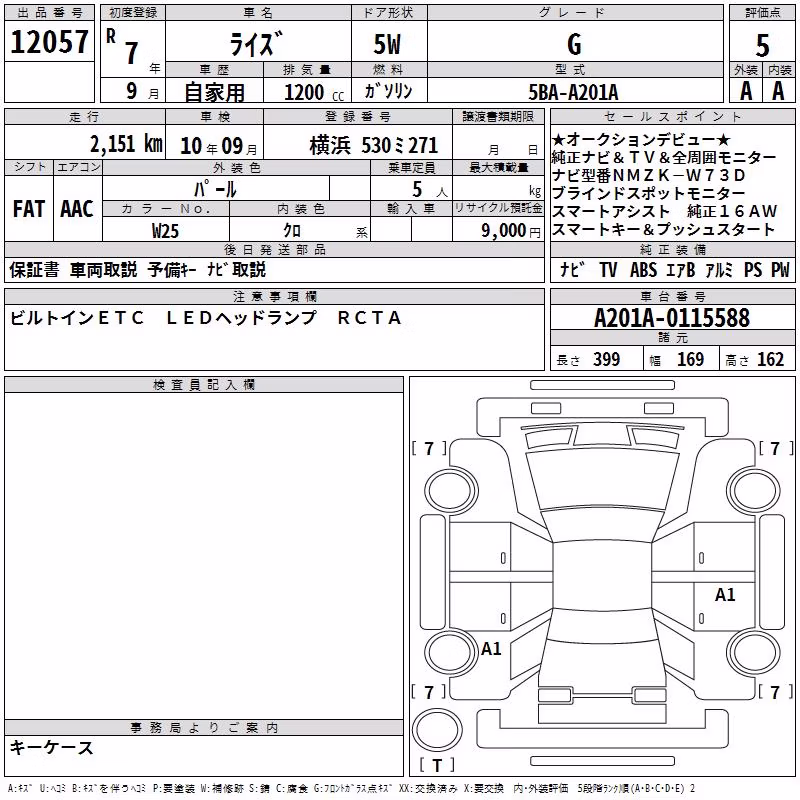Click the アルミ equipment code
This screenshot has height=800, width=800.
pos(719,270)
